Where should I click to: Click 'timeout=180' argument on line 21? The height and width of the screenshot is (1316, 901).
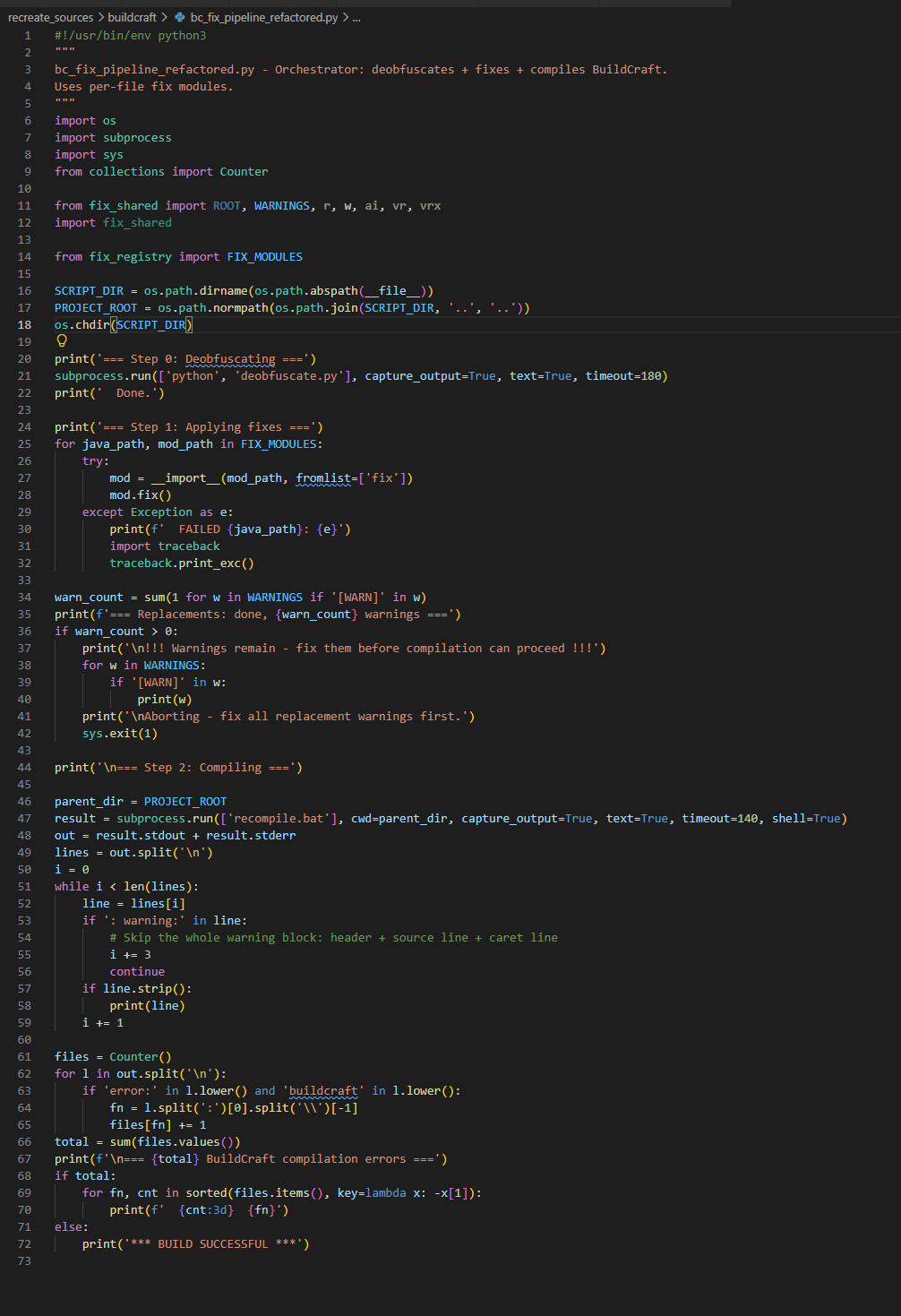point(623,376)
